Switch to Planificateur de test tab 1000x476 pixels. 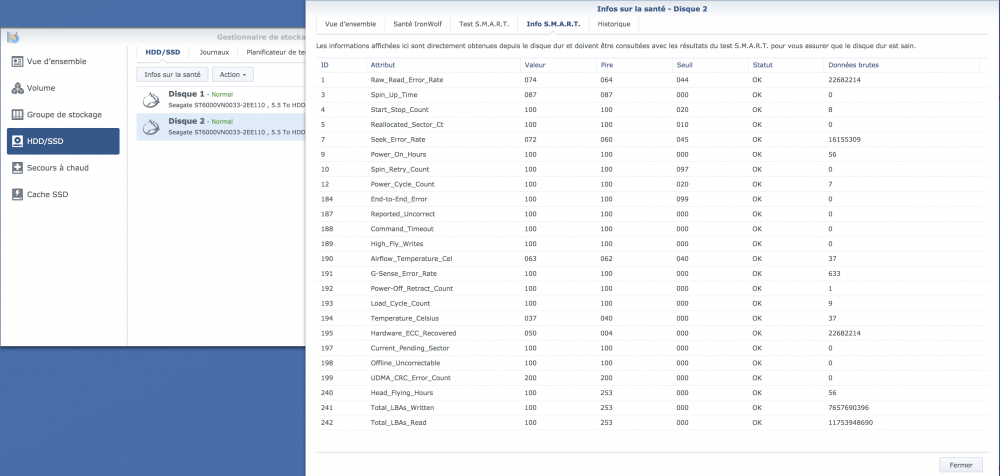[274, 52]
